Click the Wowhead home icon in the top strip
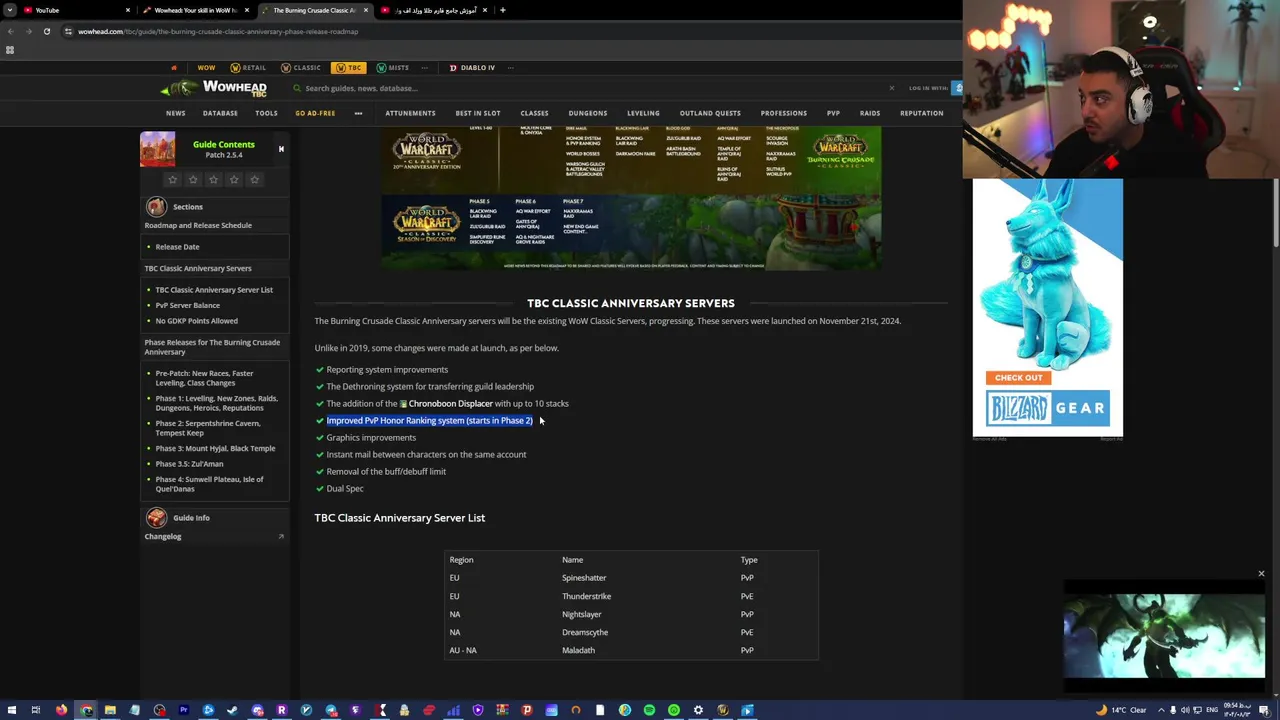Screen dimensions: 1280x720 (x=173, y=68)
